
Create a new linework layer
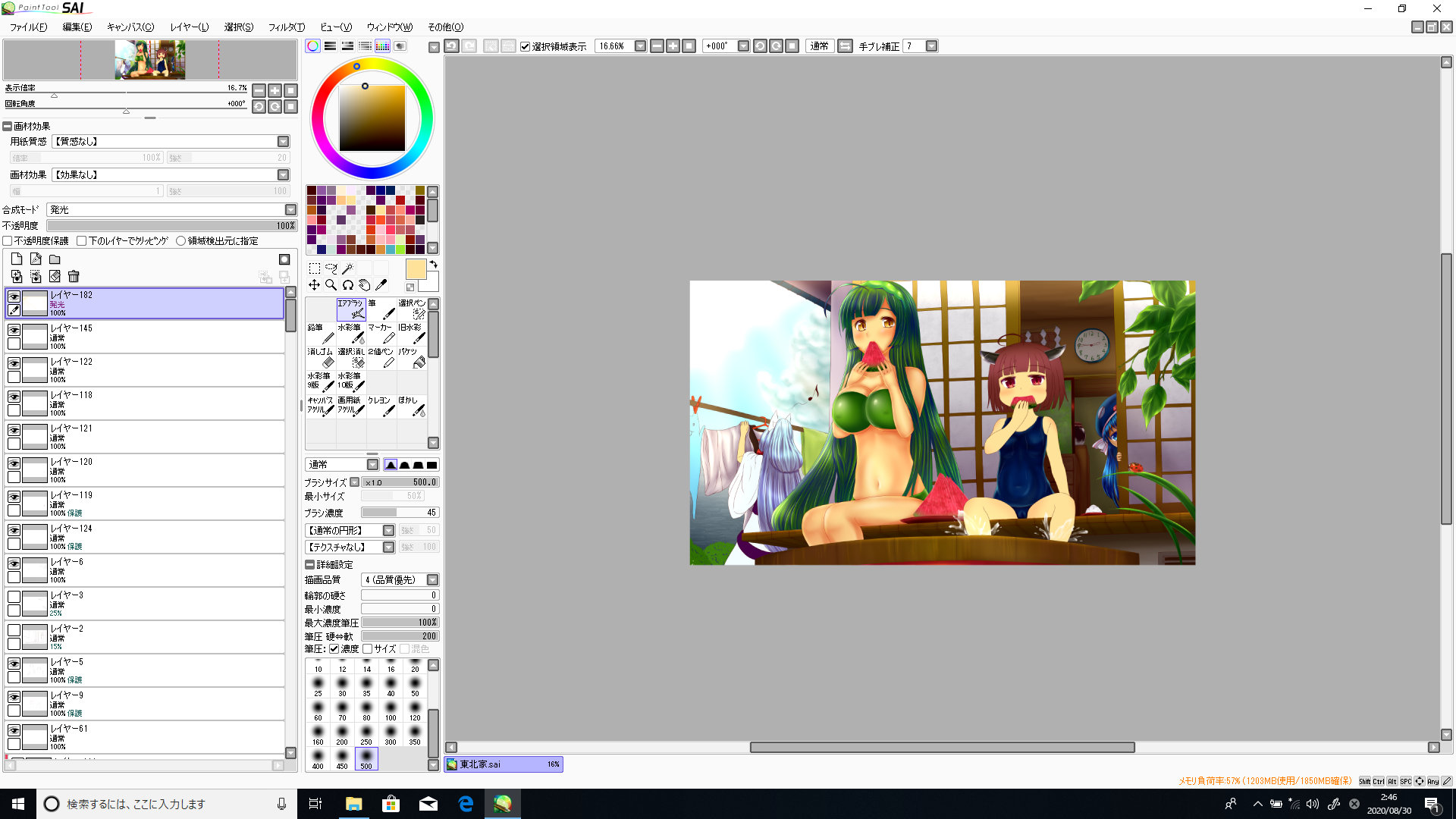(x=36, y=259)
